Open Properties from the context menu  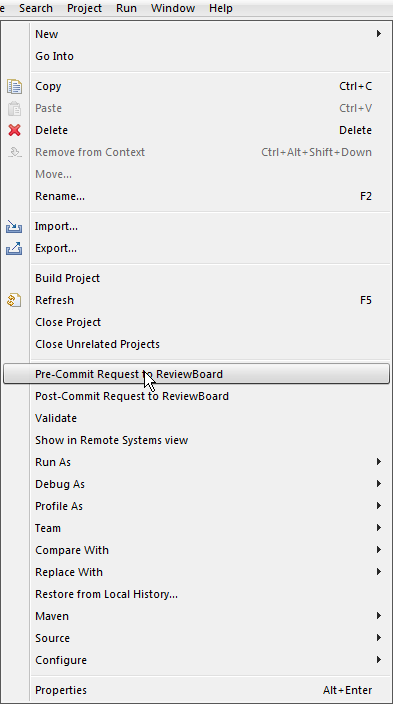[196, 690]
